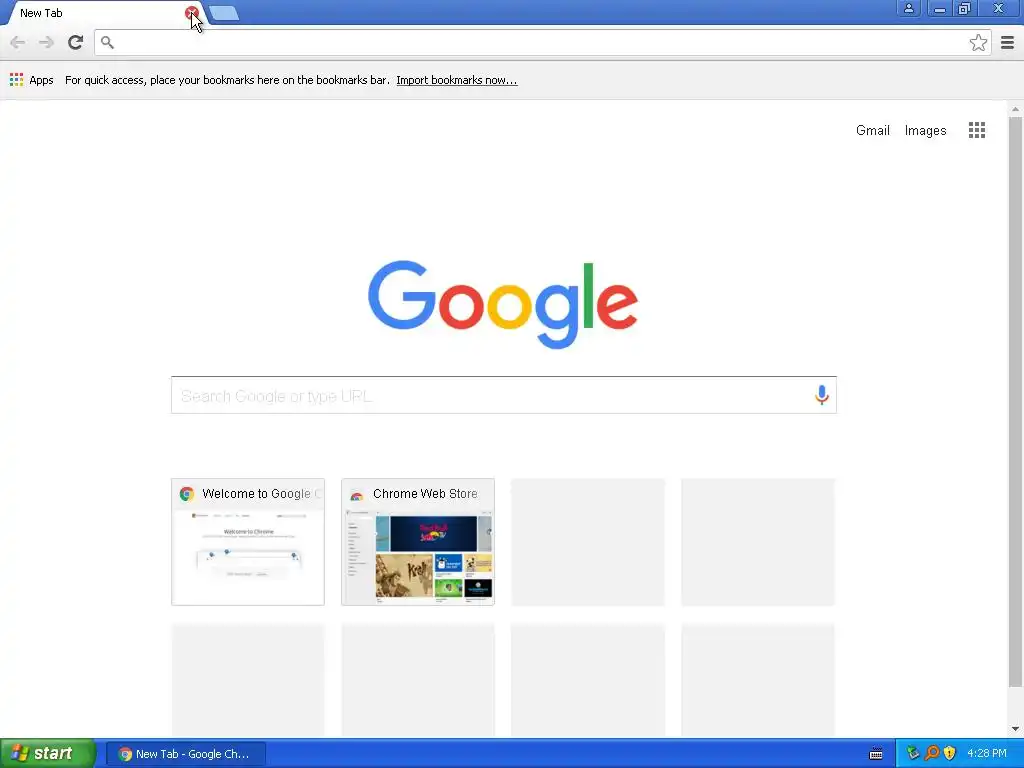Open the Google apps grid

tap(977, 131)
